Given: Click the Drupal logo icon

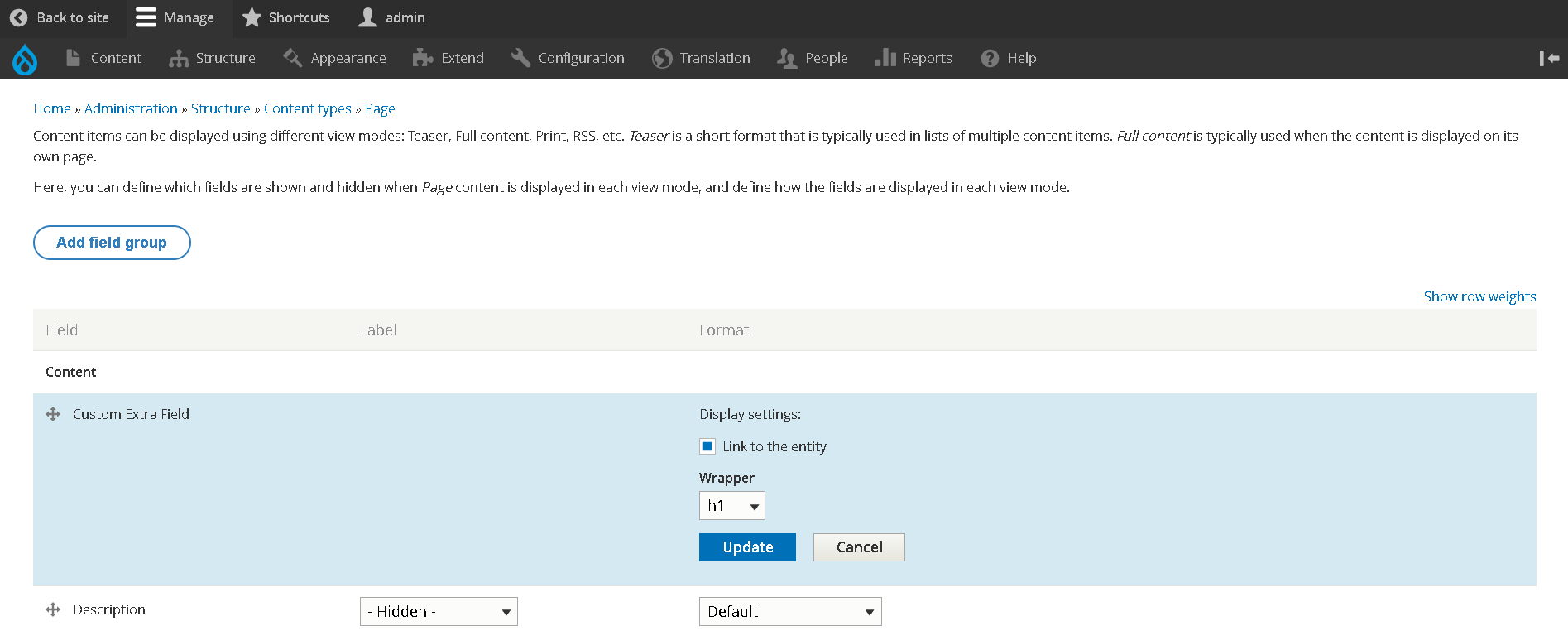Looking at the screenshot, I should point(25,59).
